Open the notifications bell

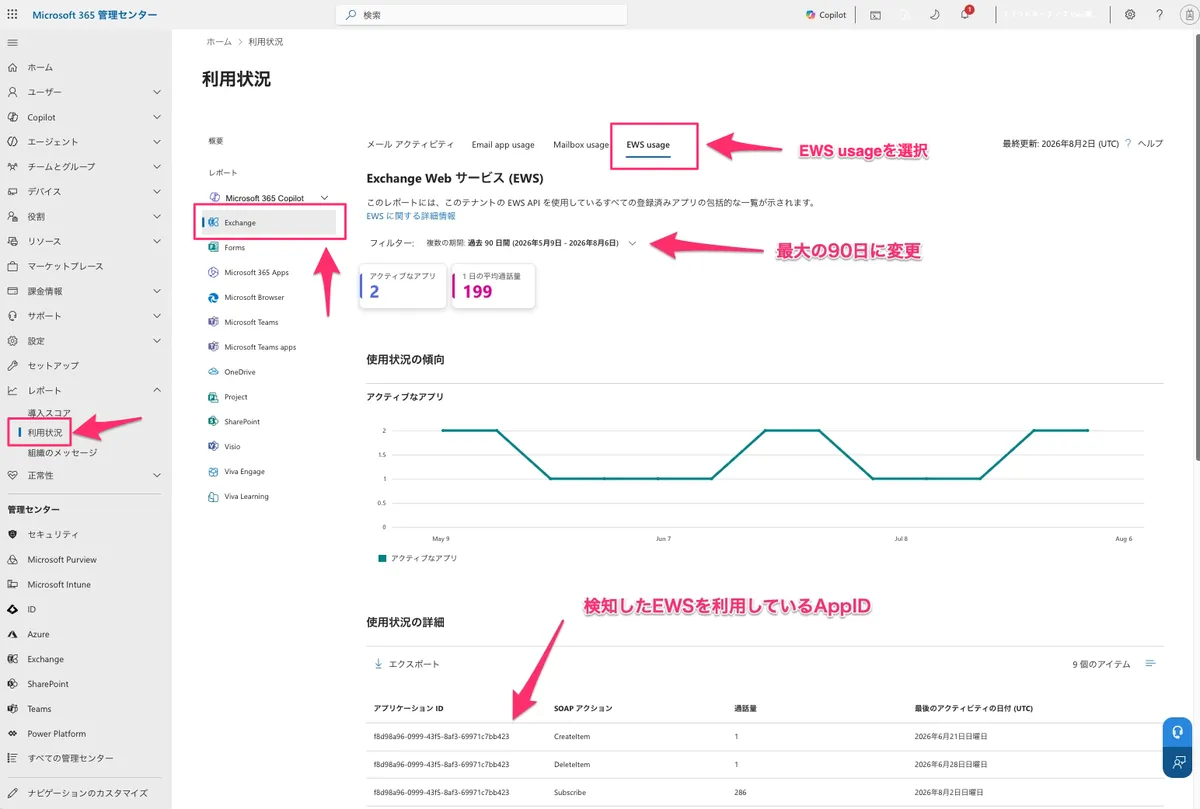click(x=964, y=15)
